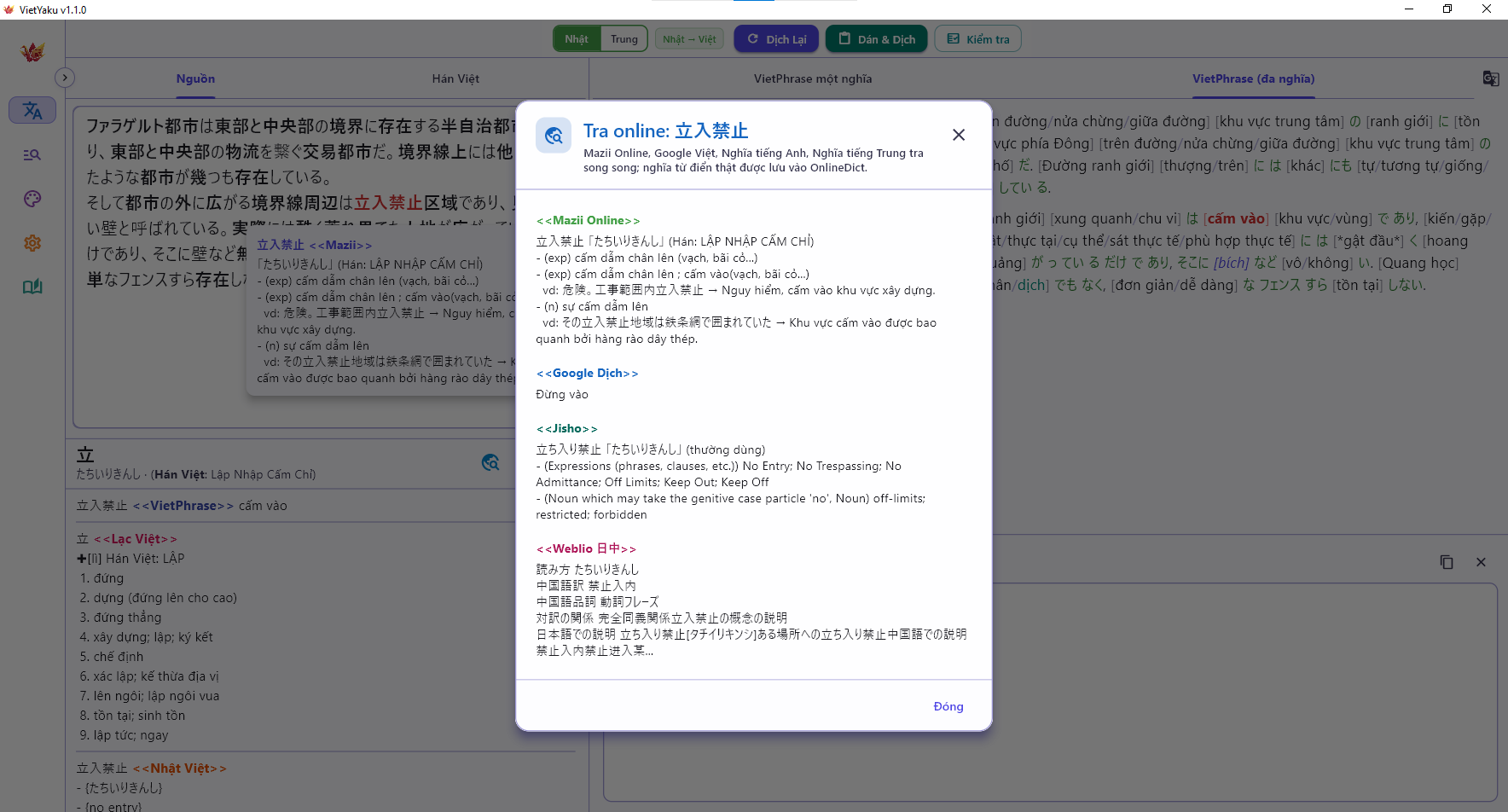Click the copy icon in lower right panel
The width and height of the screenshot is (1508, 812).
coord(1447,562)
